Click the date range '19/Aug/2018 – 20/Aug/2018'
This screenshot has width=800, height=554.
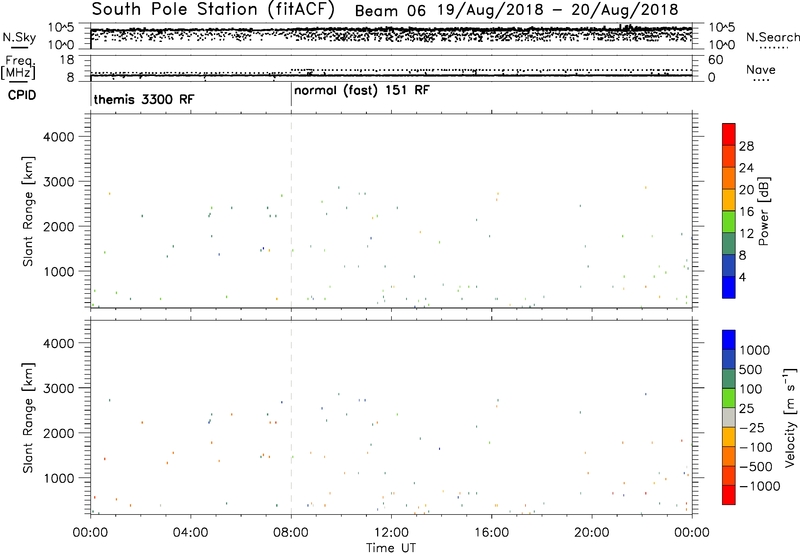(x=558, y=10)
